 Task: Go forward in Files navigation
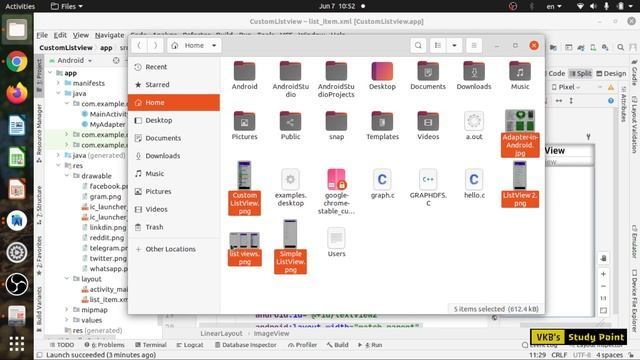click(156, 45)
